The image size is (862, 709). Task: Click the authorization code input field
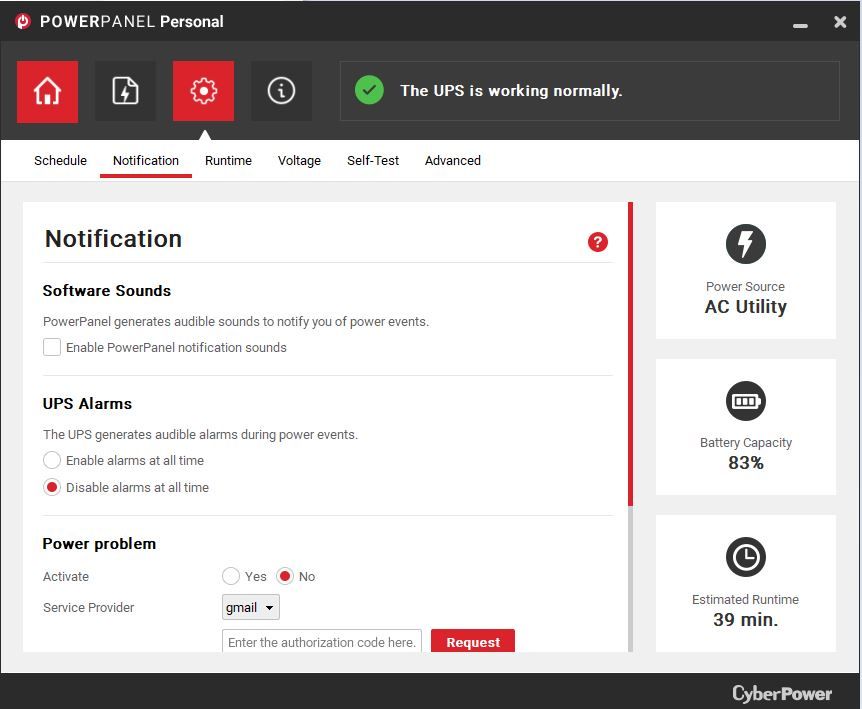tap(322, 641)
